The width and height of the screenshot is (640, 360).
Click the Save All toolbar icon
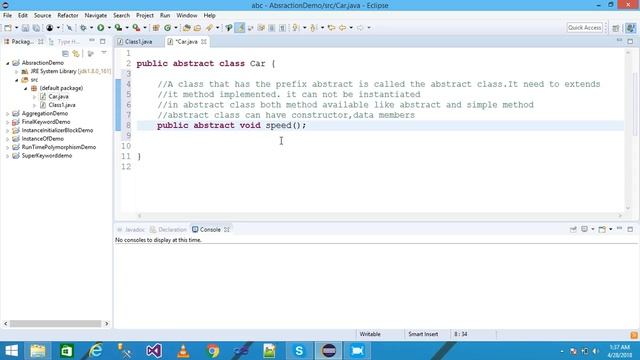pyautogui.click(x=36, y=28)
